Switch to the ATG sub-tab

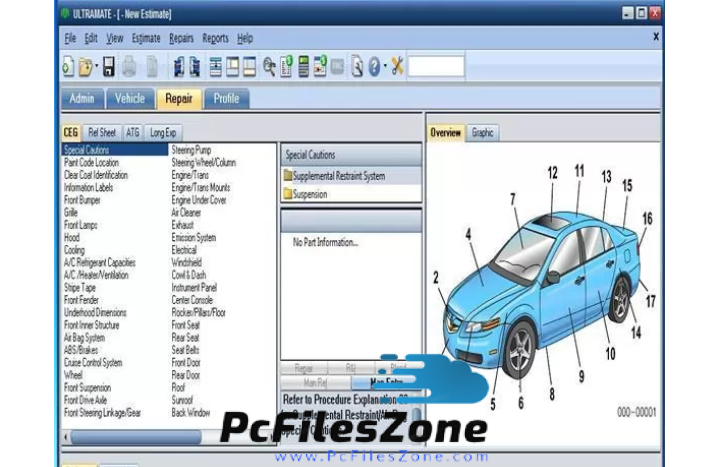point(133,133)
